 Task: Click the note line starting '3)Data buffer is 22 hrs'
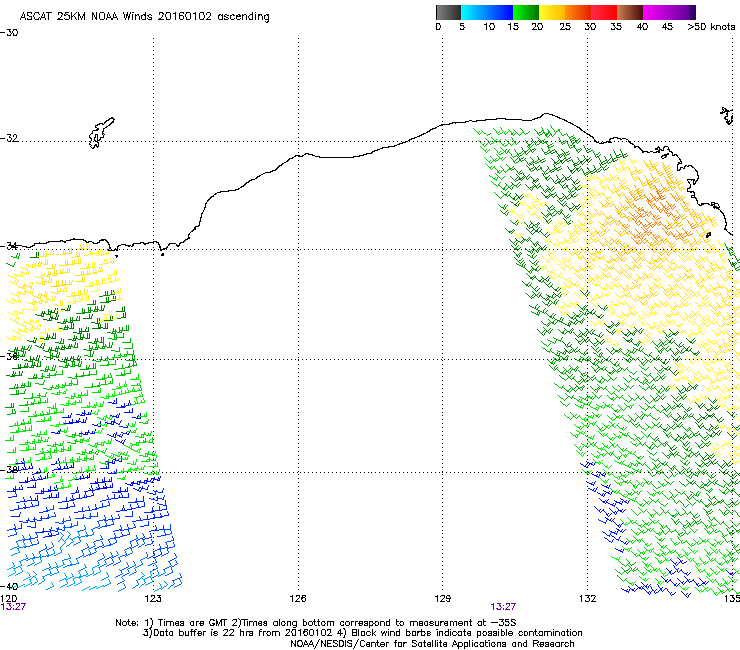(362, 633)
